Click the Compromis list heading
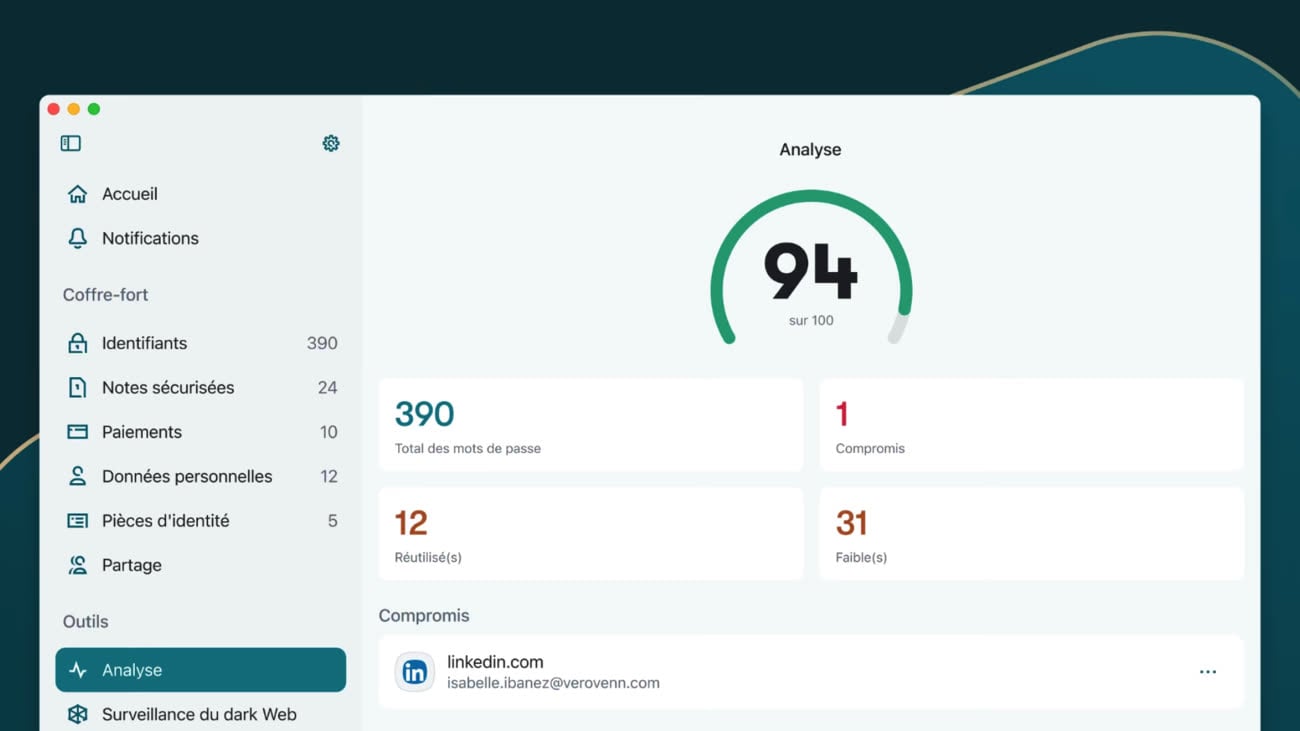The image size is (1300, 731). [424, 616]
